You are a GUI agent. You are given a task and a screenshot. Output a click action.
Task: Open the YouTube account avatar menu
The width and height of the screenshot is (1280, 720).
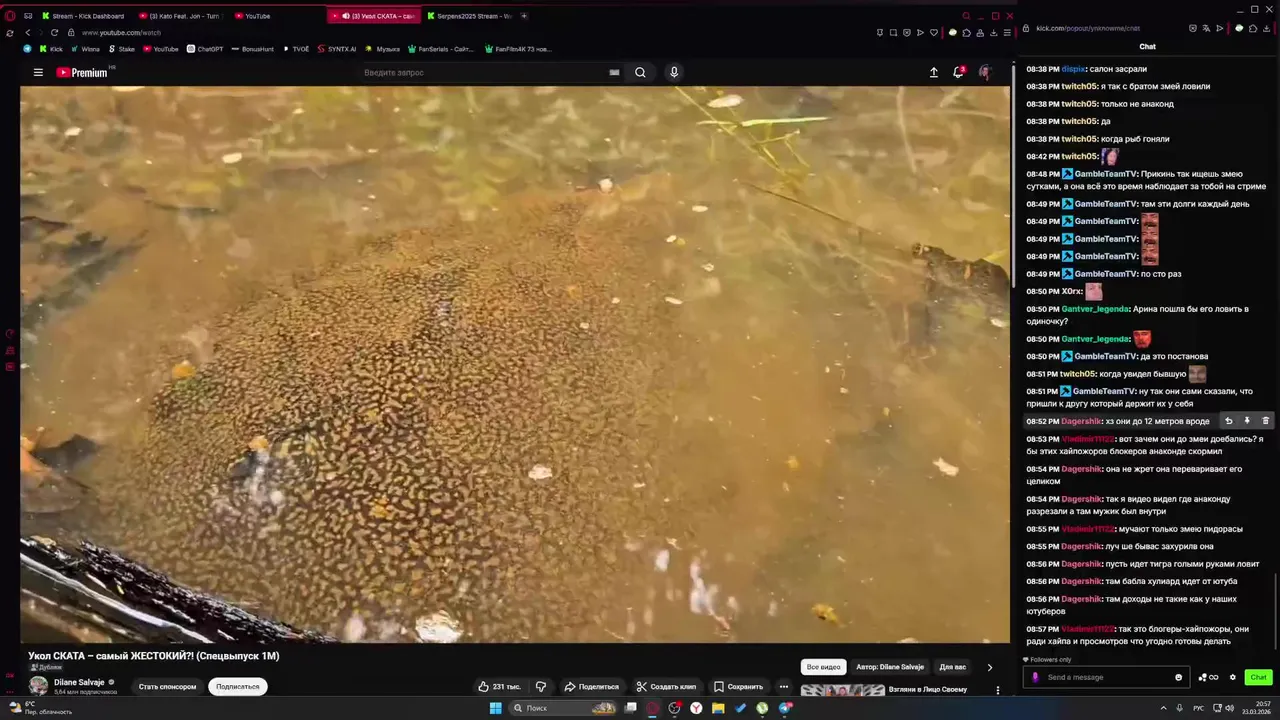click(985, 72)
